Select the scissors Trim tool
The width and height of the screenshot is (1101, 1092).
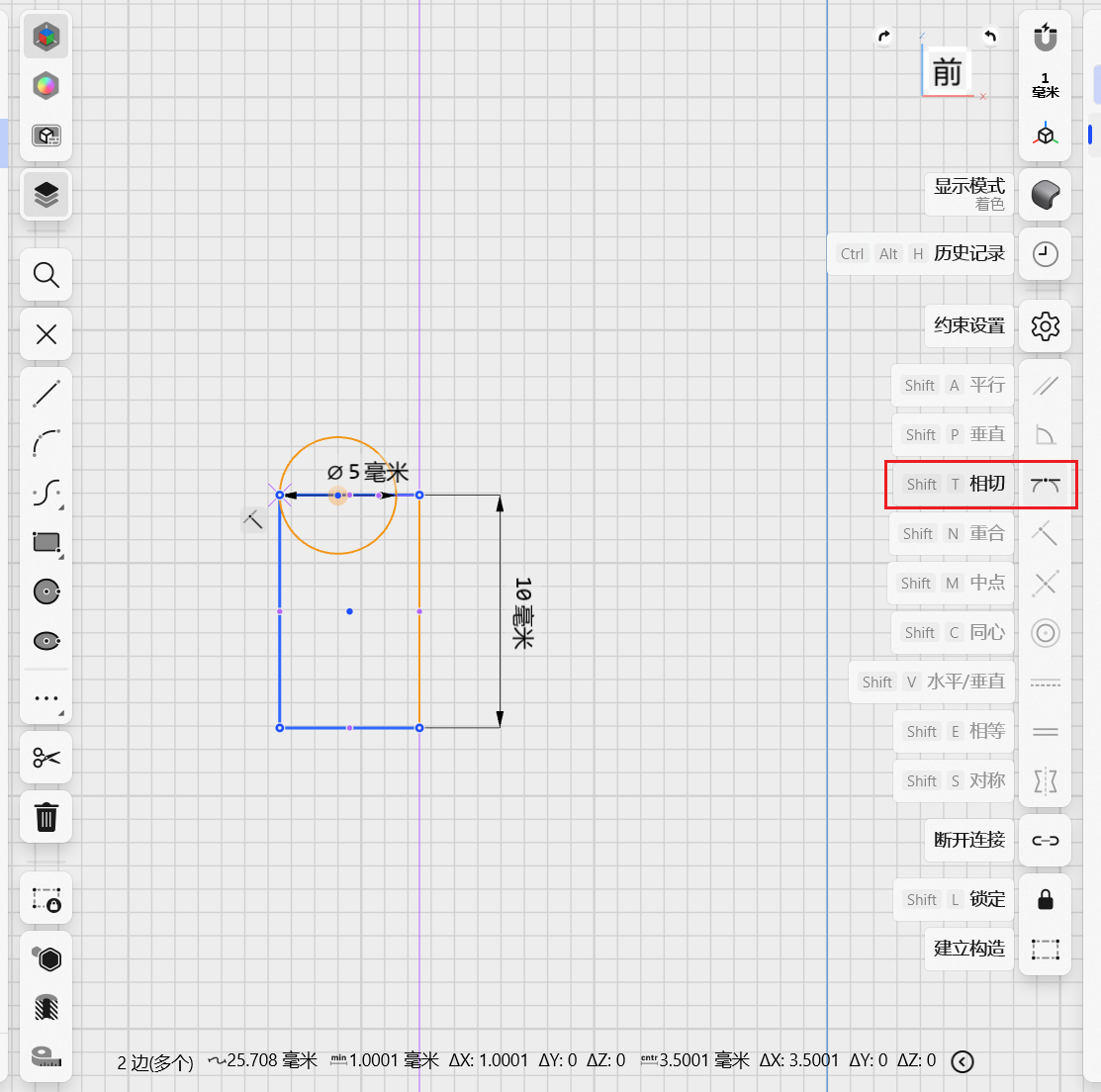tap(46, 758)
